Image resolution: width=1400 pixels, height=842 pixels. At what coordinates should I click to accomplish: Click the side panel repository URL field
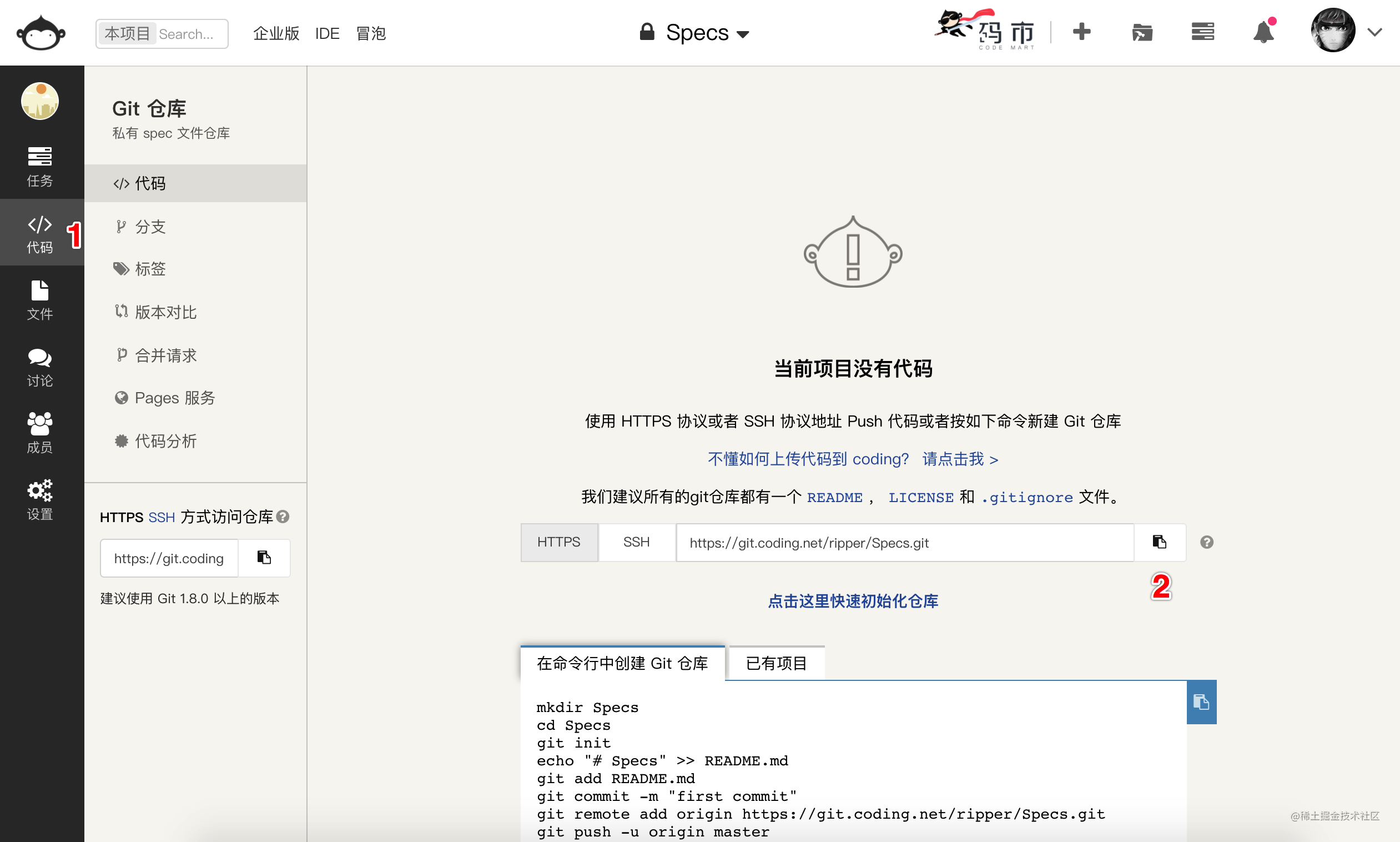coord(169,558)
